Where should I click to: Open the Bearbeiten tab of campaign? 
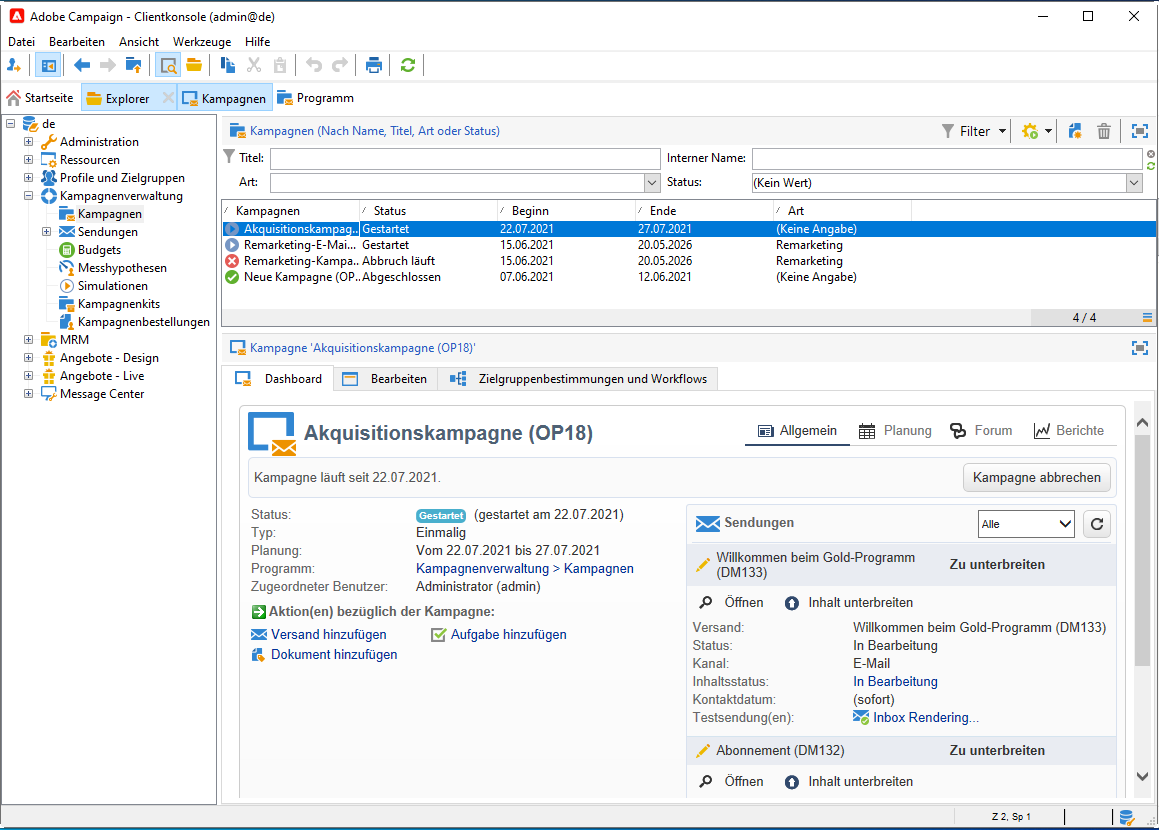click(x=385, y=379)
